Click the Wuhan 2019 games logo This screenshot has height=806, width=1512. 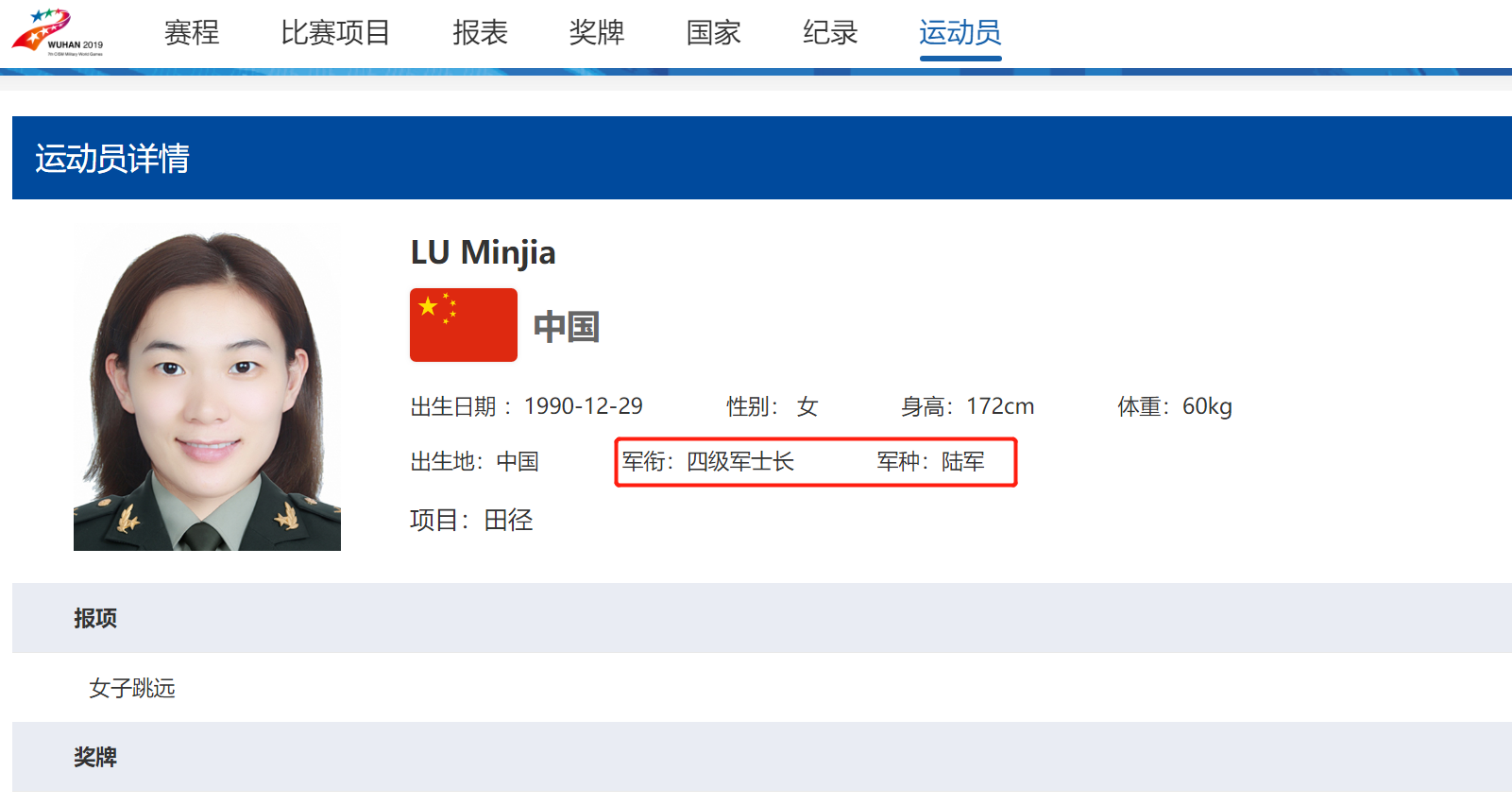click(x=58, y=32)
